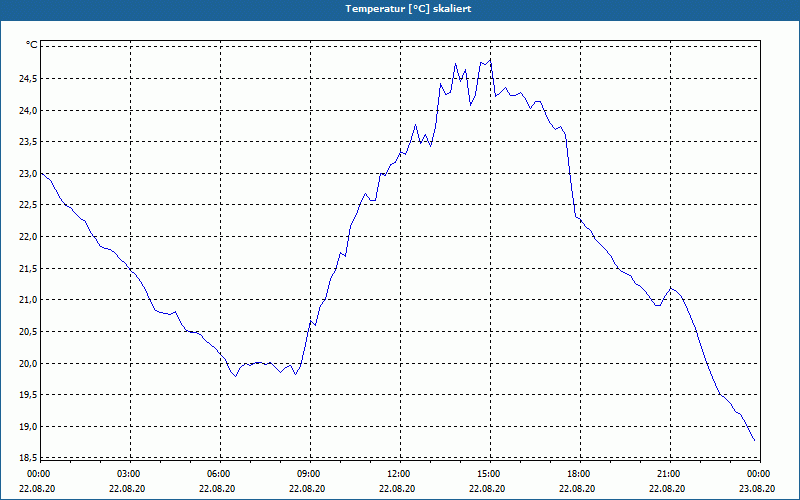Click the 19,5 y-axis label

(x=29, y=395)
